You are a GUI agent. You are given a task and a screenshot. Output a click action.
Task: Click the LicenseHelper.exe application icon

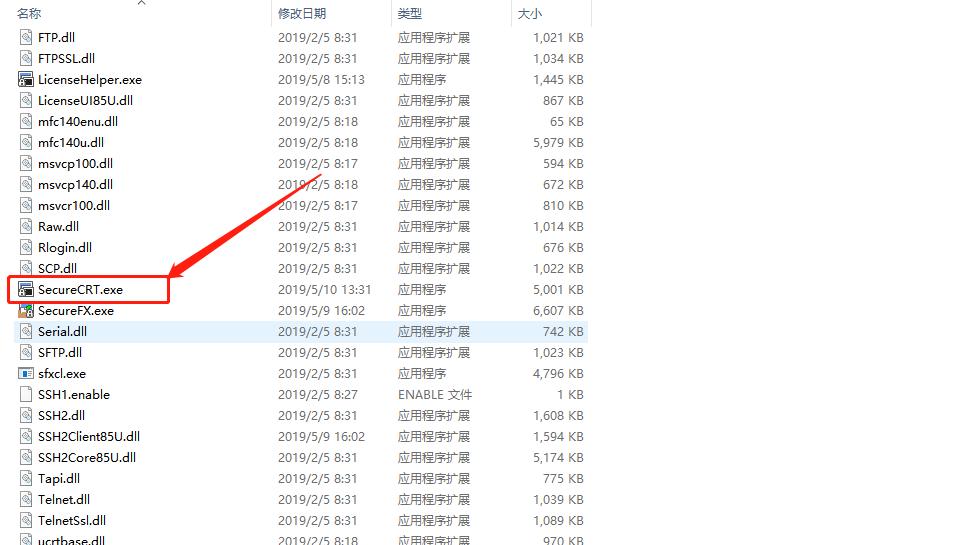25,79
